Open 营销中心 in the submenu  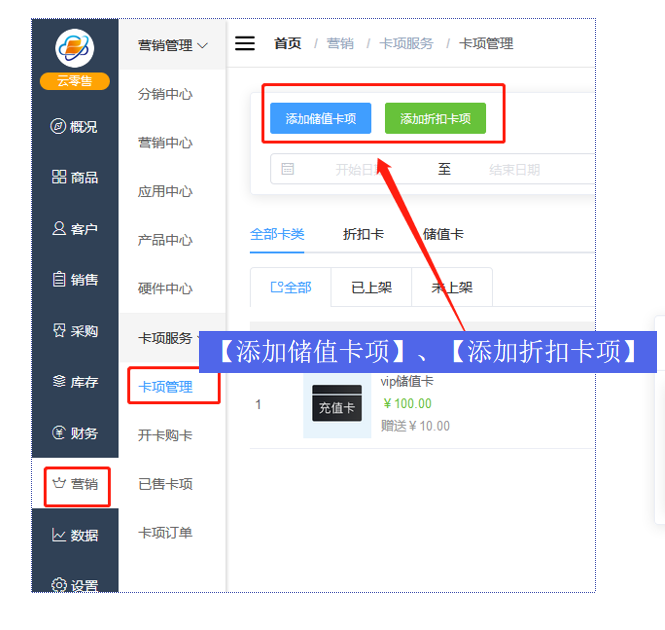pos(165,143)
